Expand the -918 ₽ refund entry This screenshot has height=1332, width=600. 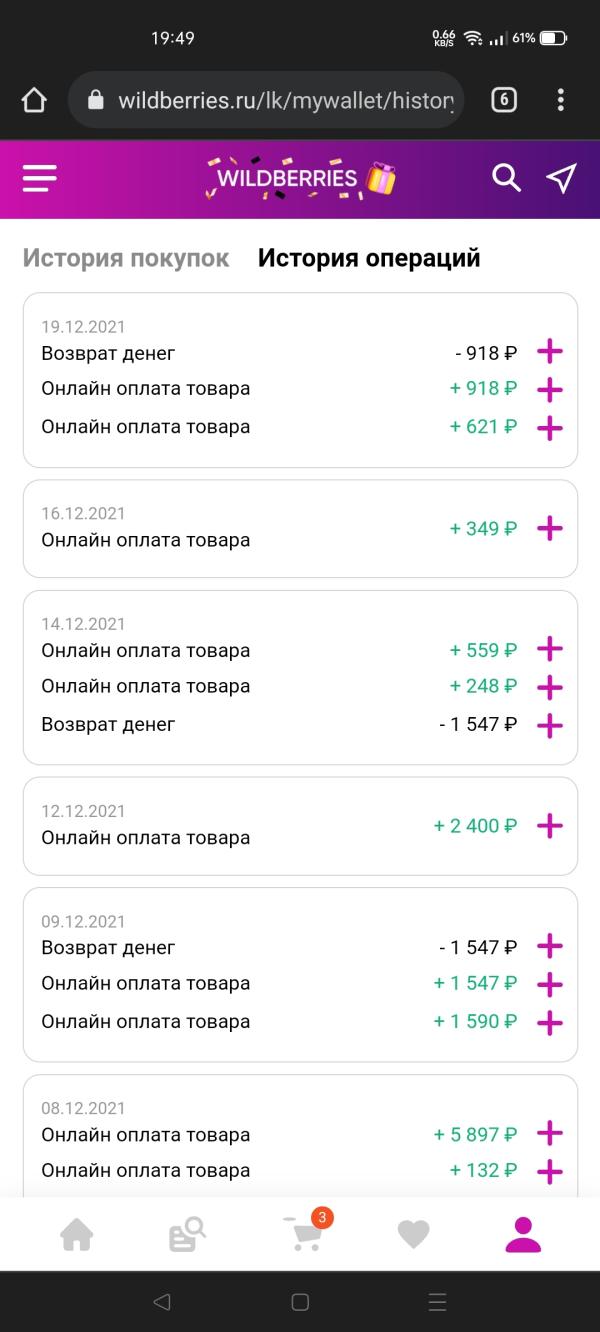[550, 352]
